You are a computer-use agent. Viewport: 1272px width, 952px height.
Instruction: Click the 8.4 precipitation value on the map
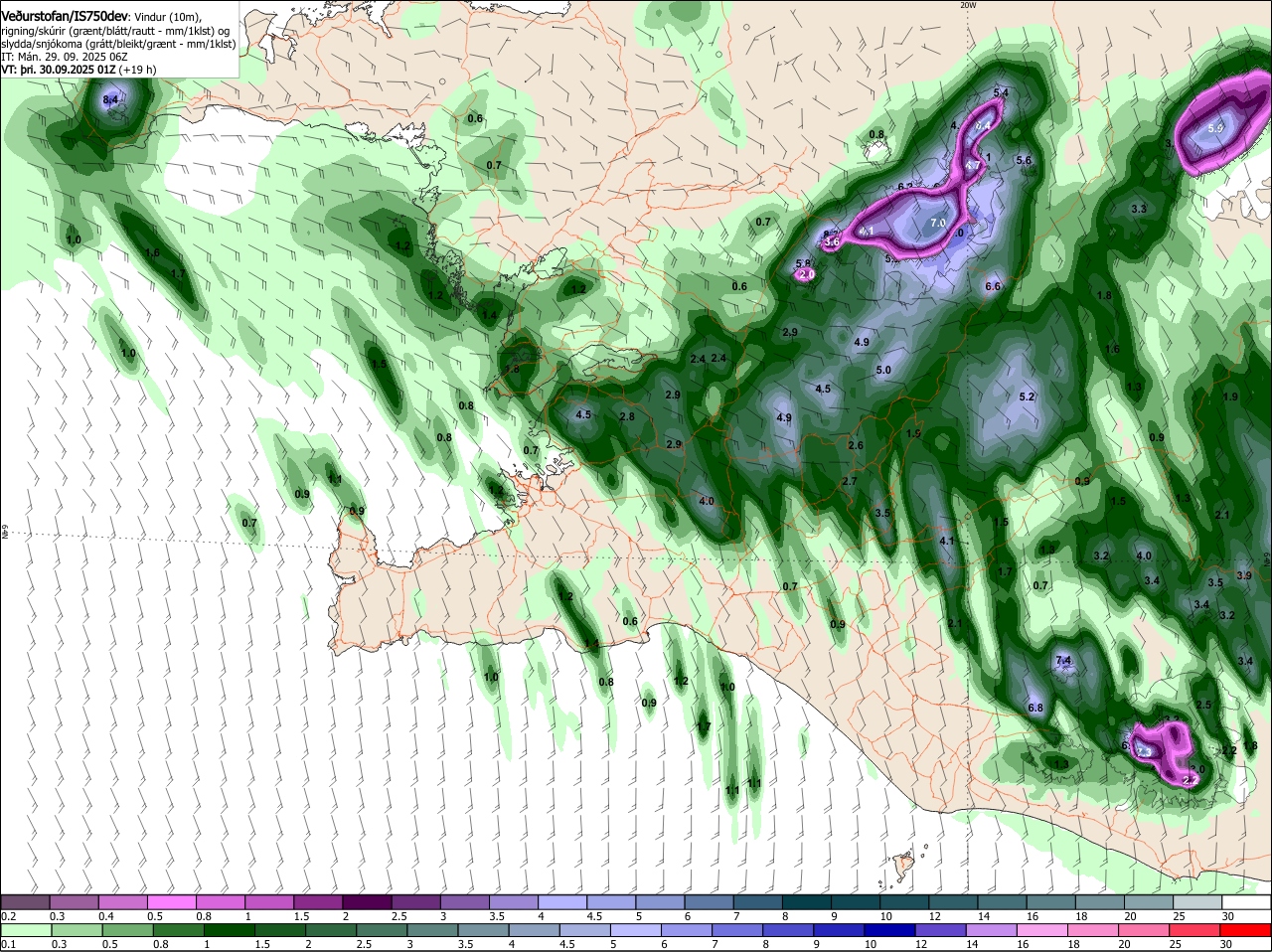(111, 99)
